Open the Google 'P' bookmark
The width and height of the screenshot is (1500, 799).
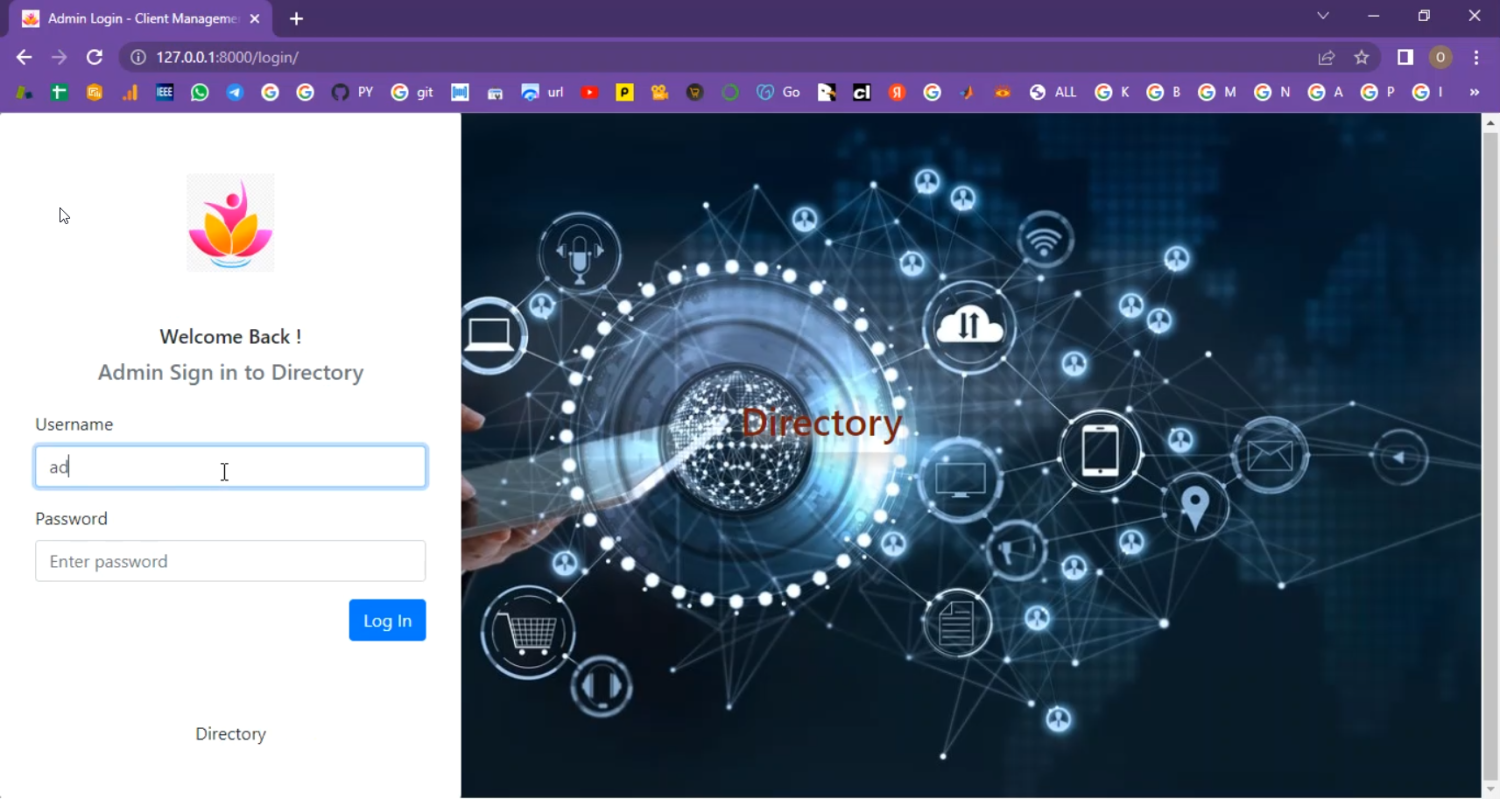point(1377,92)
